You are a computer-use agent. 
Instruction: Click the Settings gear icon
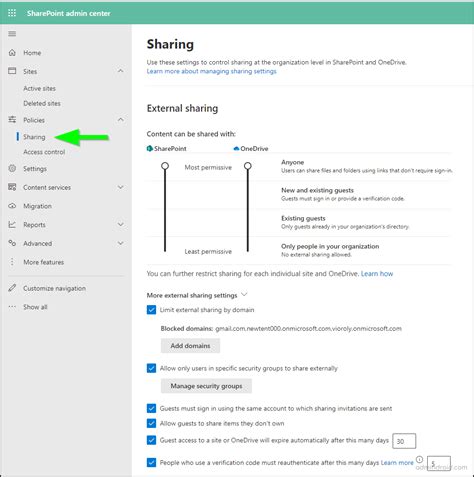pos(12,168)
